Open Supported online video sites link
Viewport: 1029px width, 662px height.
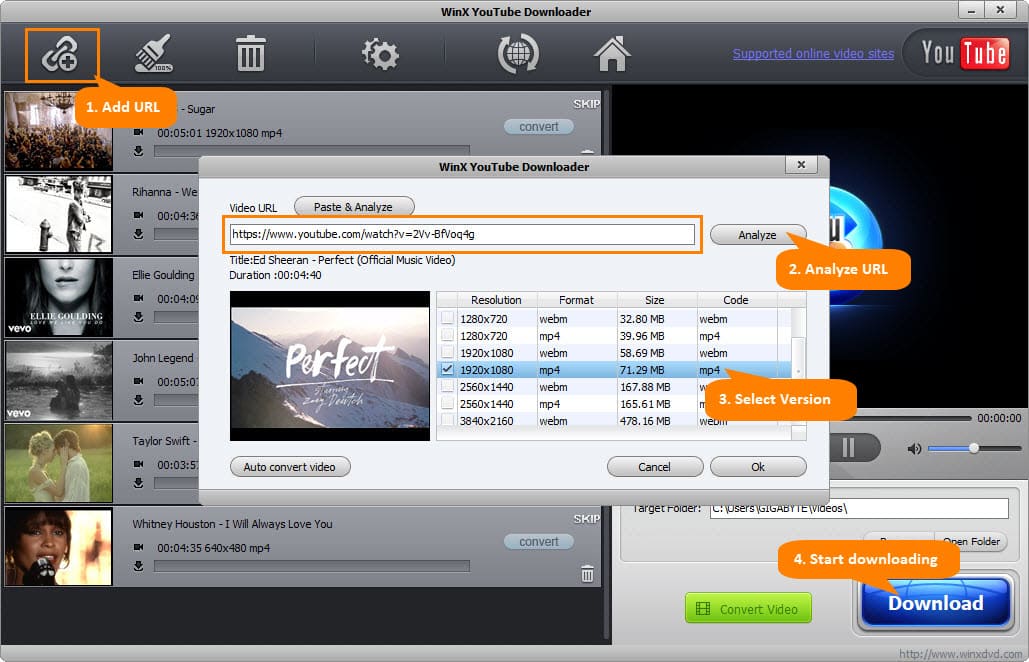click(813, 54)
